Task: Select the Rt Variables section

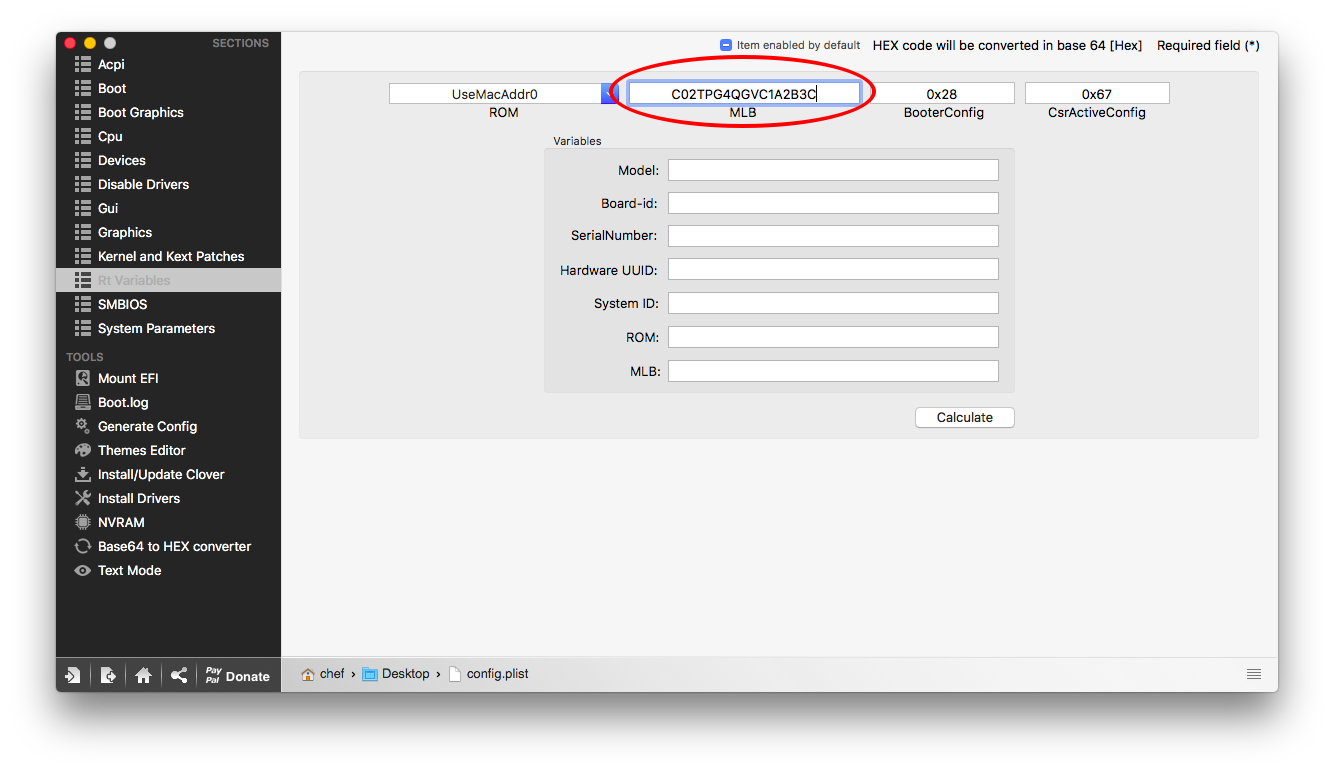Action: (x=168, y=280)
